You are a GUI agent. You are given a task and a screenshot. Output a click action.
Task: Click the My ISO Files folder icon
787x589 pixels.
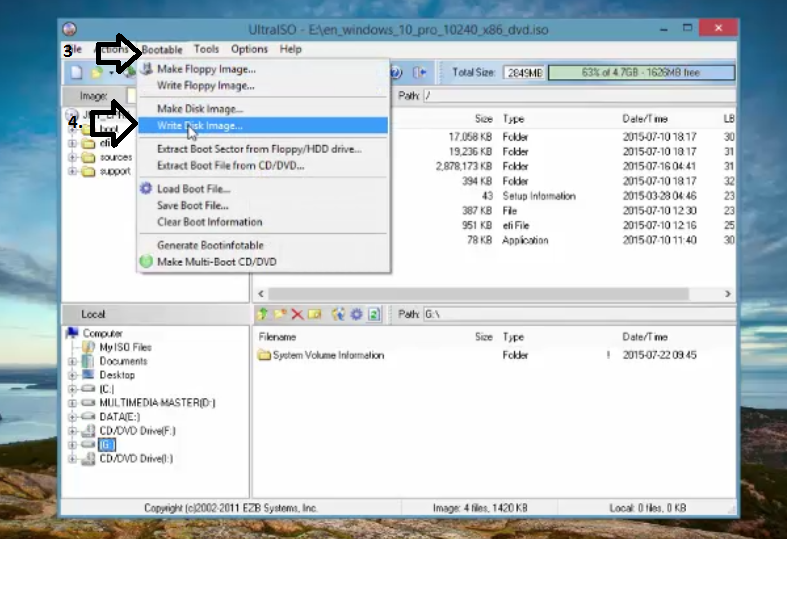pos(88,347)
